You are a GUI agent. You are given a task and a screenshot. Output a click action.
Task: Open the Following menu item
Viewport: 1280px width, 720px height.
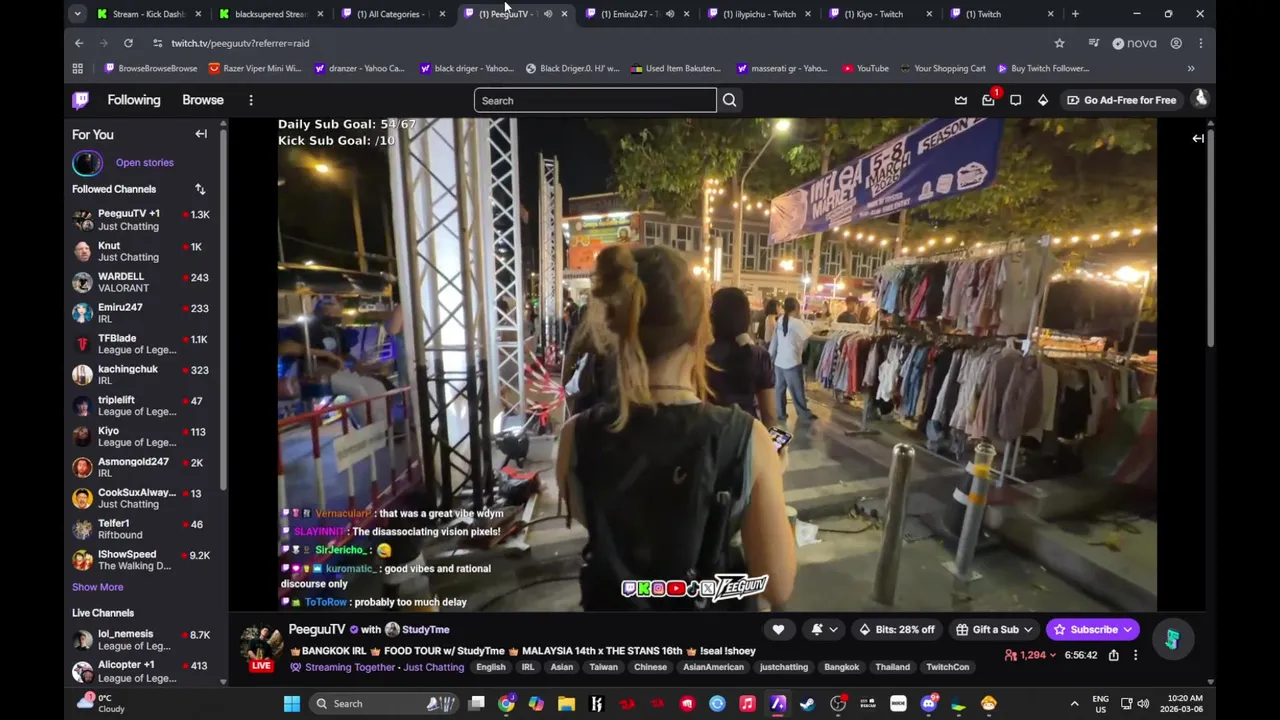pyautogui.click(x=134, y=100)
